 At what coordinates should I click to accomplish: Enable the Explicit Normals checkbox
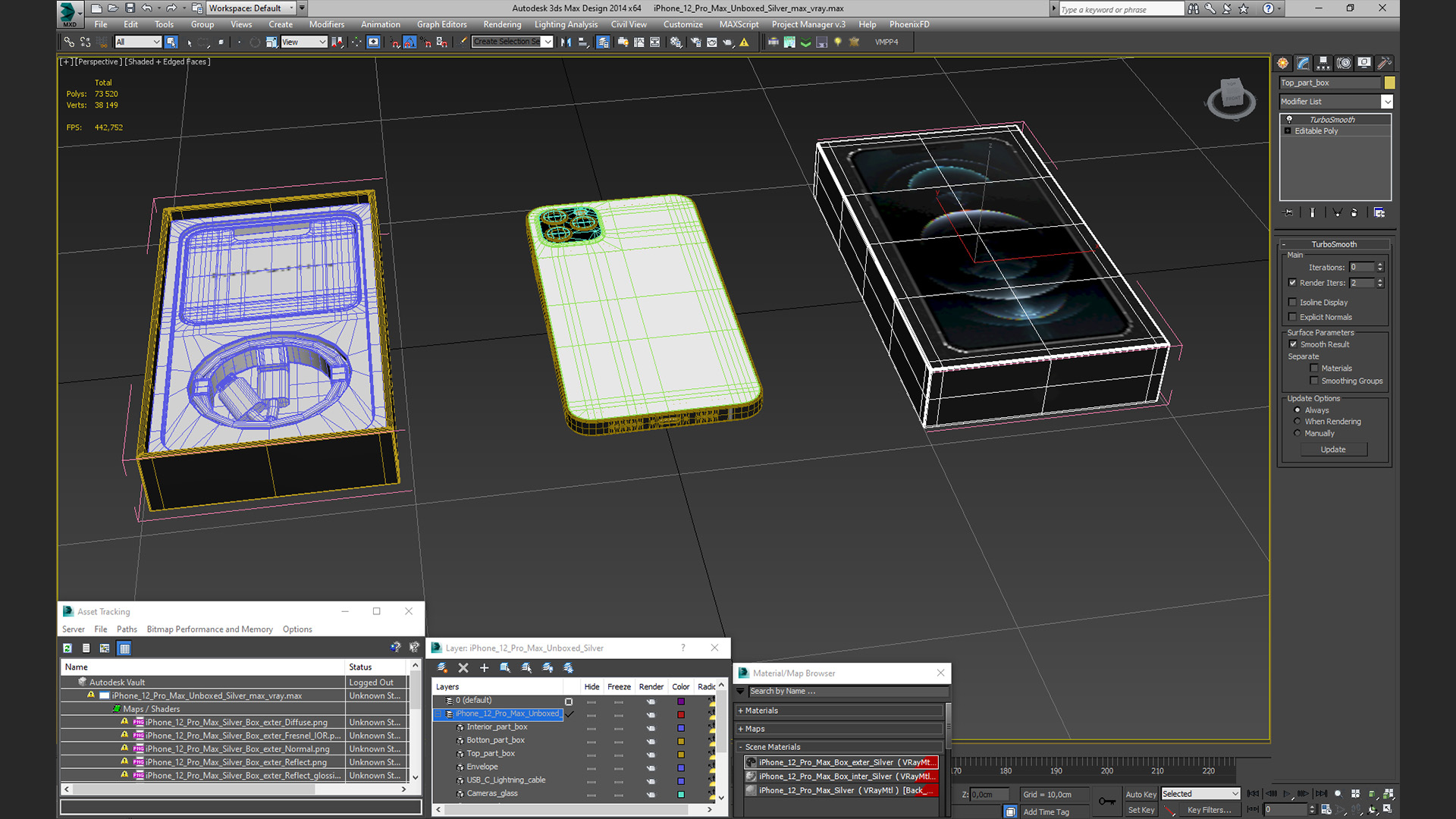point(1292,317)
